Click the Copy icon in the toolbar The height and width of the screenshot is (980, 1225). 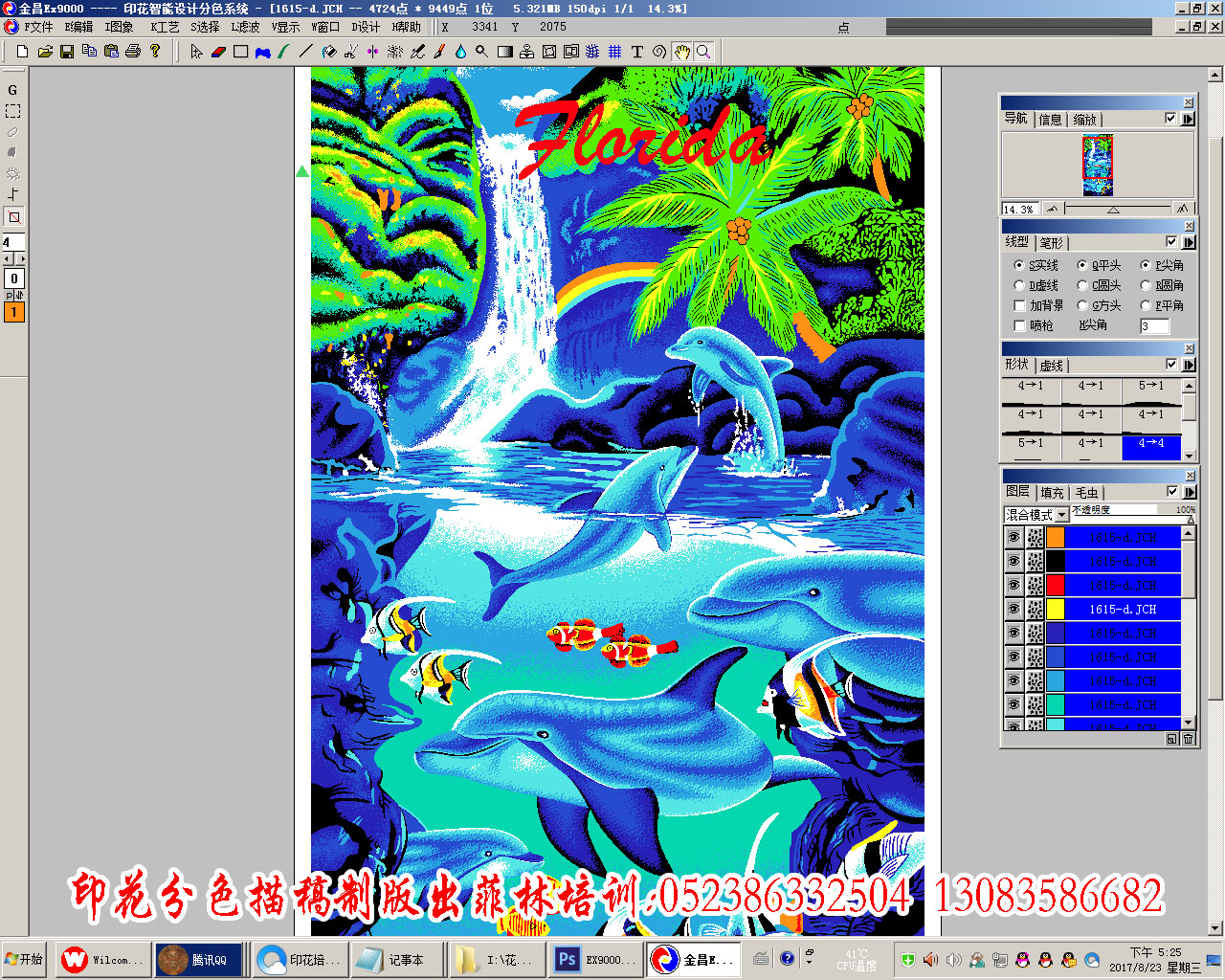pyautogui.click(x=89, y=52)
